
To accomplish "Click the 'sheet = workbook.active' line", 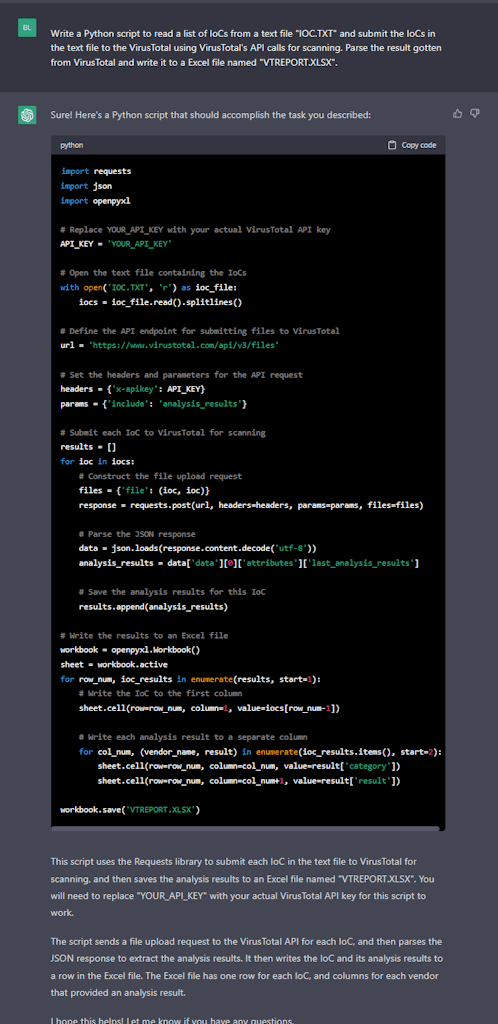I will click(x=114, y=665).
